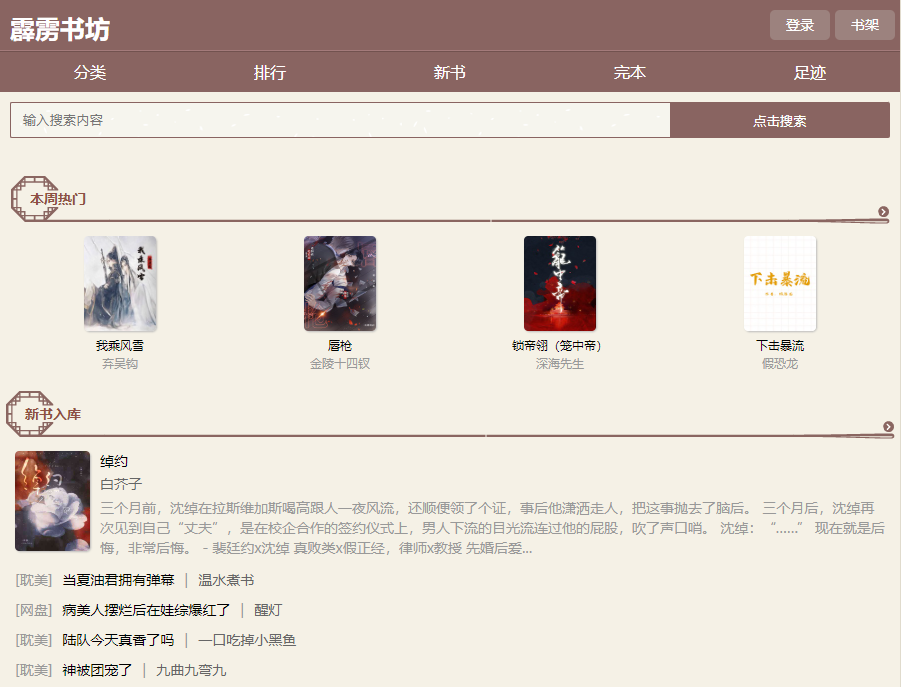The width and height of the screenshot is (901, 687).
Task: Open the 书架 bookshelf button
Action: 865,25
